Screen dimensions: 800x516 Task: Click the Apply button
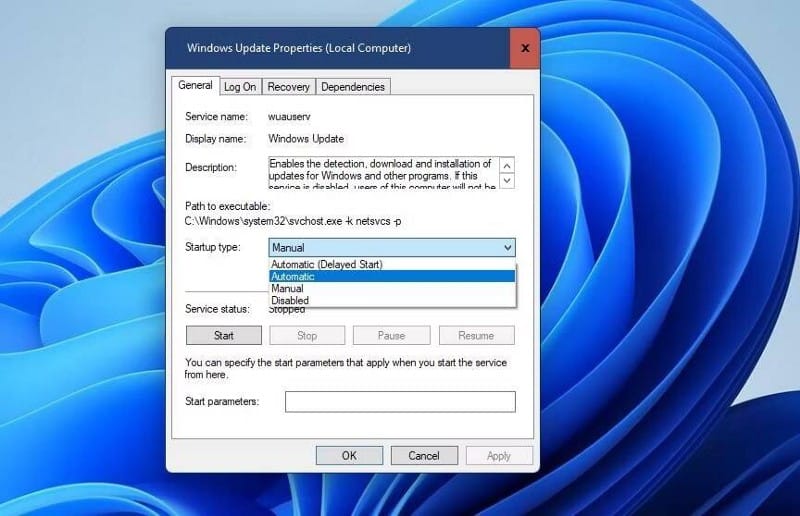[x=498, y=455]
